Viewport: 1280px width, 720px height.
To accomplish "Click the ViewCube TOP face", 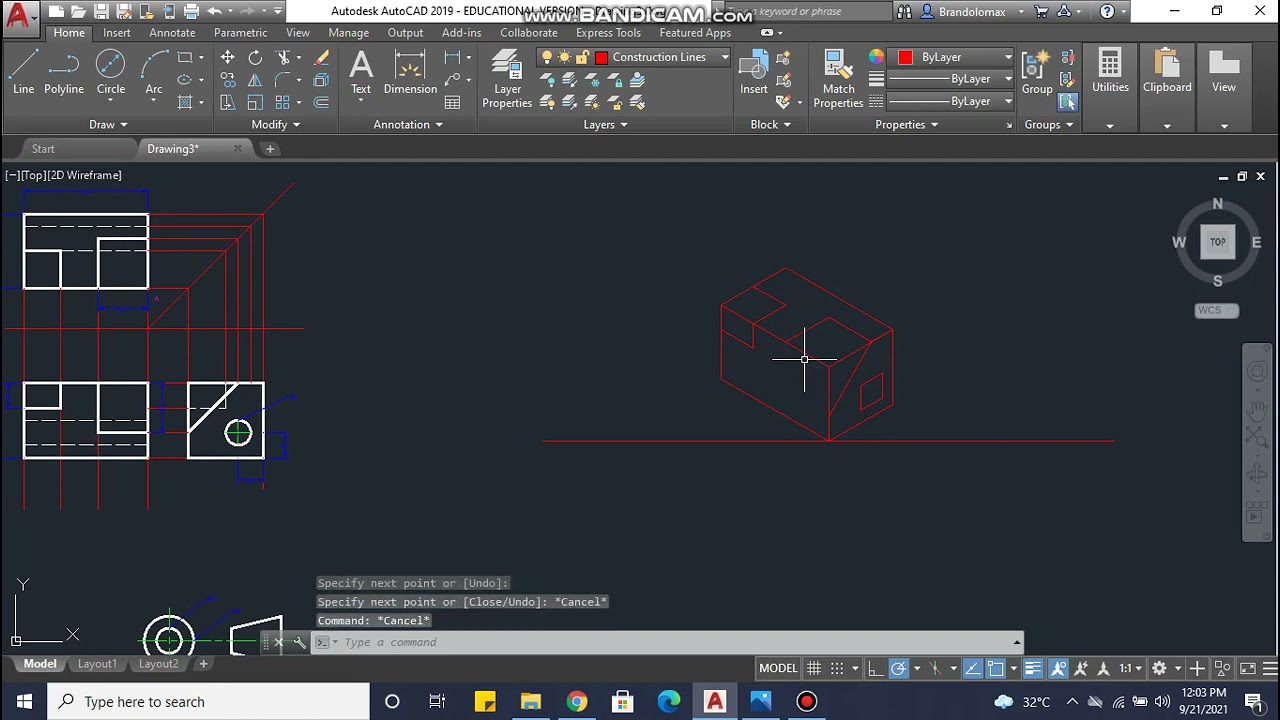I will click(1217, 242).
